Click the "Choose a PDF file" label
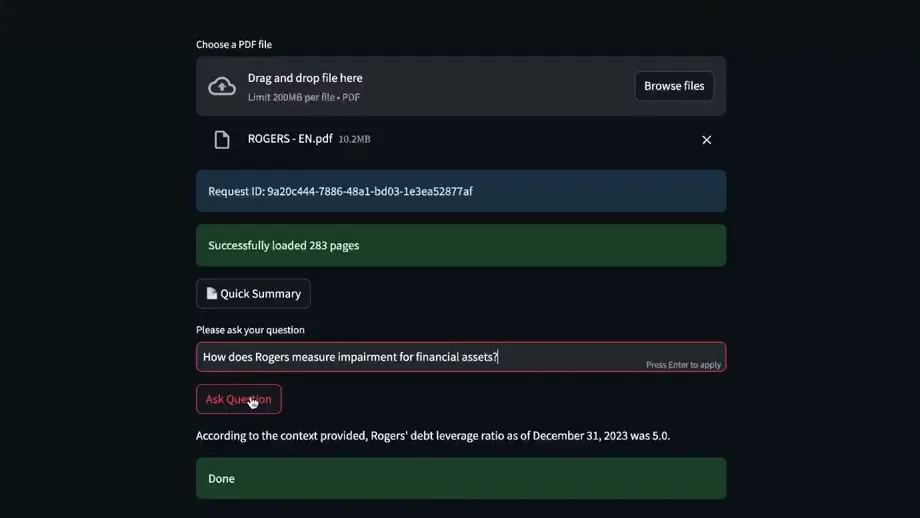 tap(234, 45)
